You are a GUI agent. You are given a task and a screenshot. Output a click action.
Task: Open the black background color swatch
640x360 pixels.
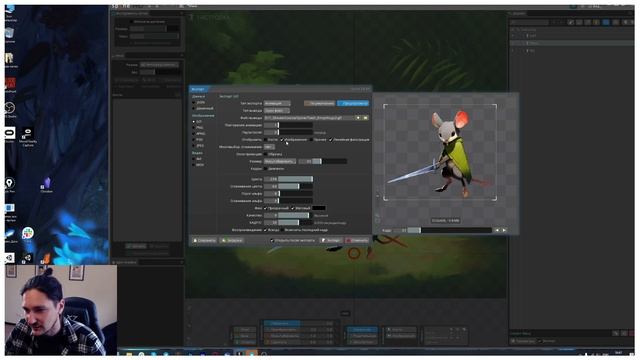pos(319,208)
